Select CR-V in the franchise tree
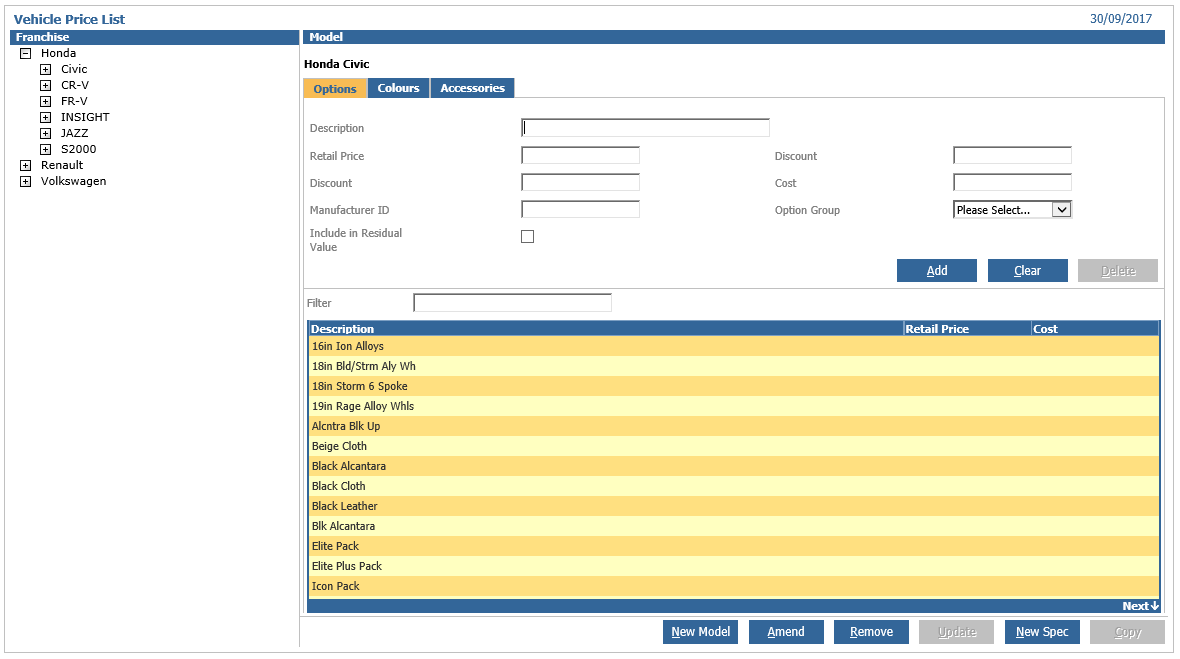Image resolution: width=1180 pixels, height=659 pixels. [x=75, y=86]
